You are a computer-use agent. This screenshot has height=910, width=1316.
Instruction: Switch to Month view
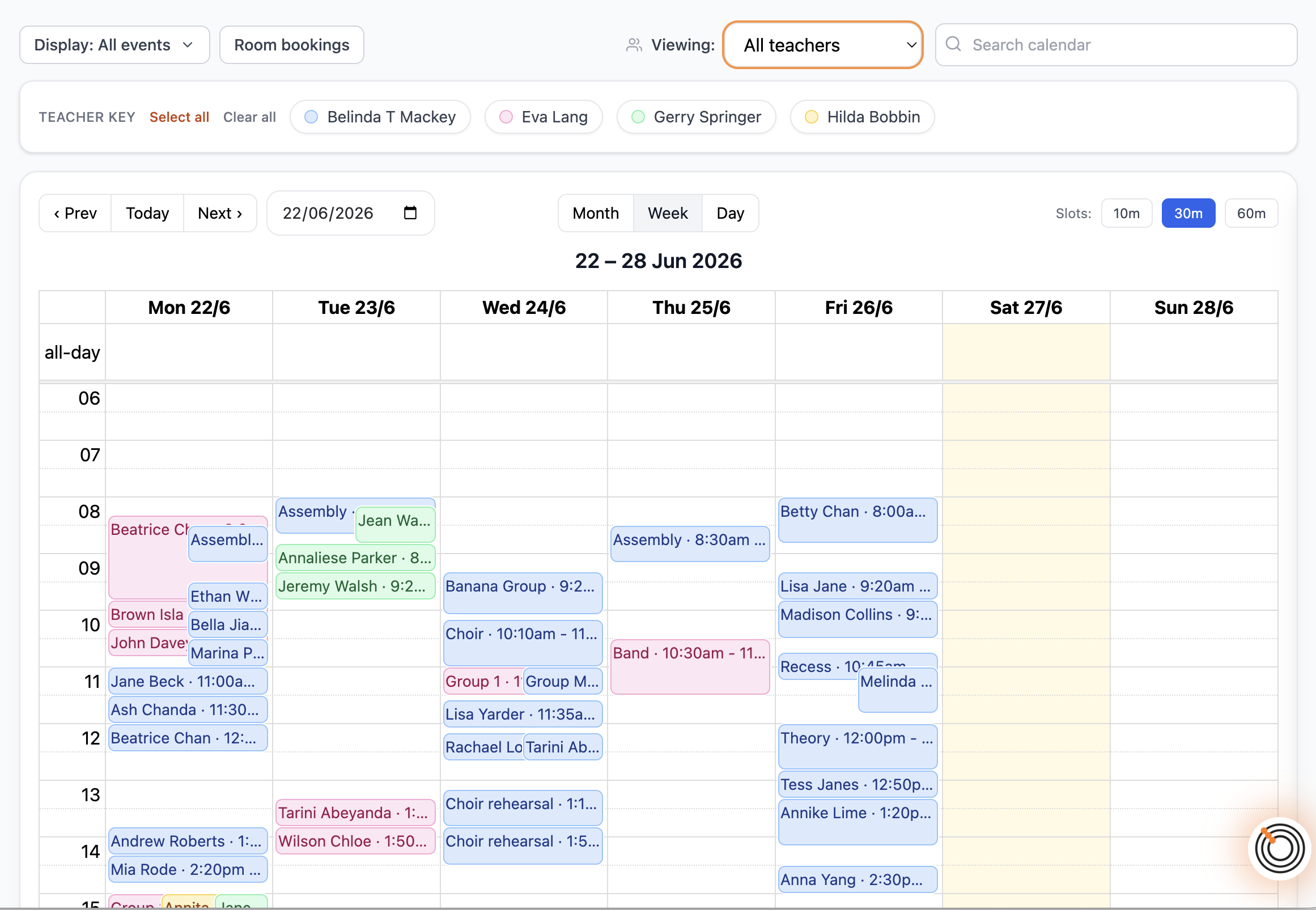(595, 213)
